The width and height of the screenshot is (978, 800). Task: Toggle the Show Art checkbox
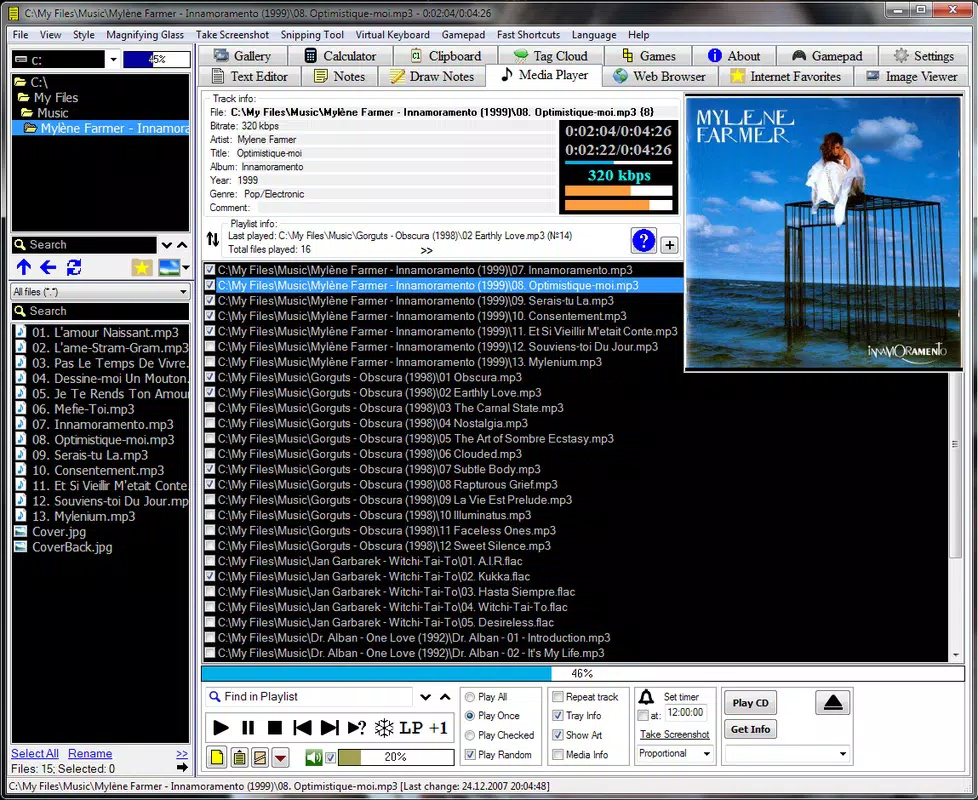pos(558,735)
